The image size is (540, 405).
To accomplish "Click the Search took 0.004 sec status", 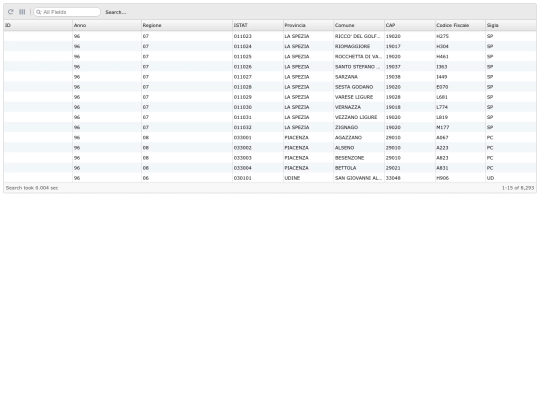I will pyautogui.click(x=32, y=188).
